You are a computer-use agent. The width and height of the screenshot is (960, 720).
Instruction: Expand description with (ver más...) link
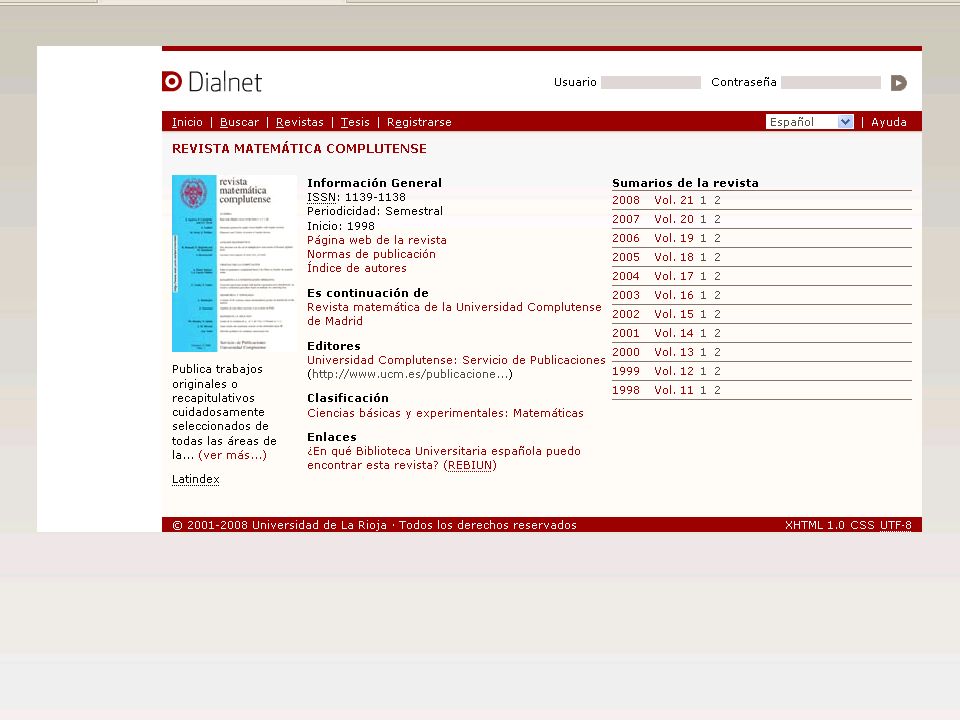coord(232,455)
